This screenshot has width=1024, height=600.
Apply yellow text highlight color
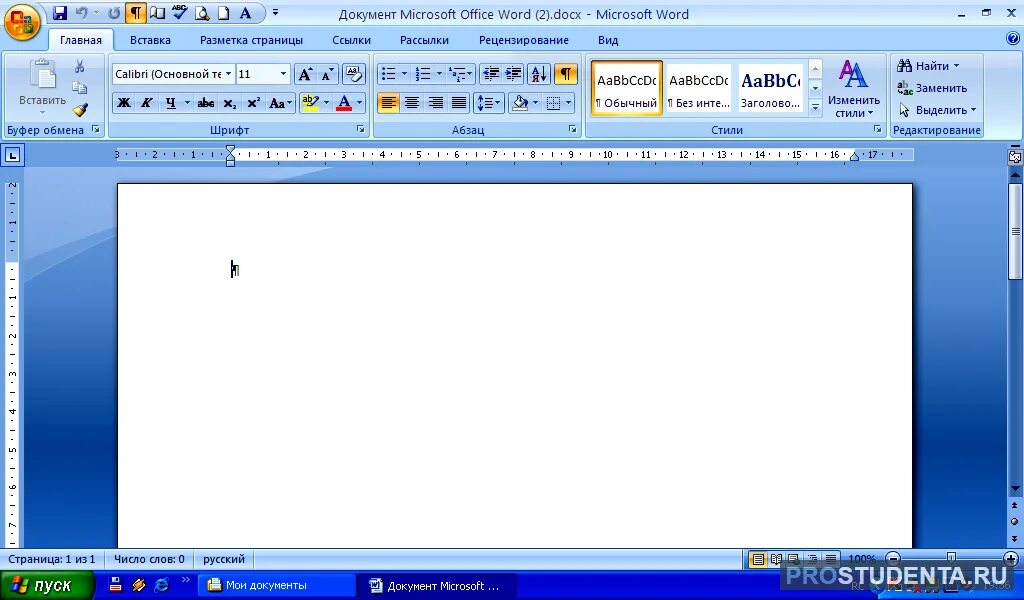click(x=310, y=103)
